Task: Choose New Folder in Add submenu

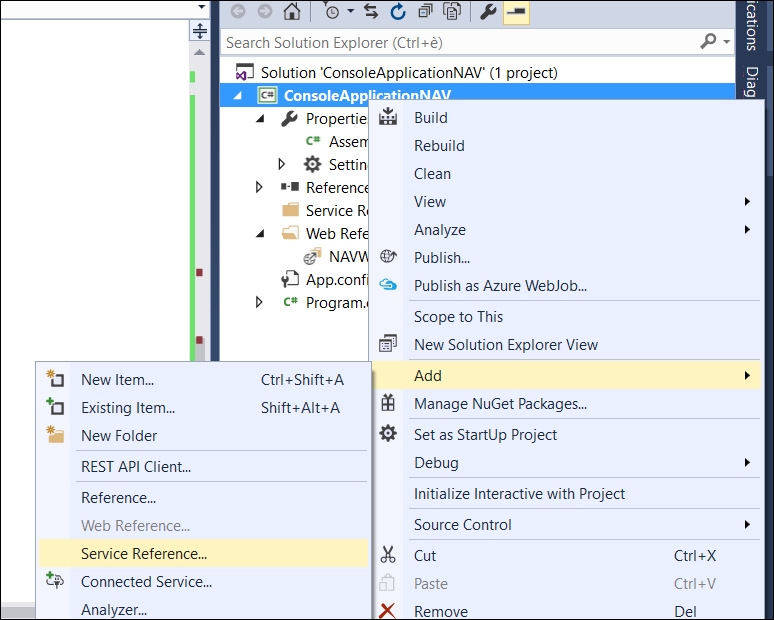Action: tap(204, 435)
